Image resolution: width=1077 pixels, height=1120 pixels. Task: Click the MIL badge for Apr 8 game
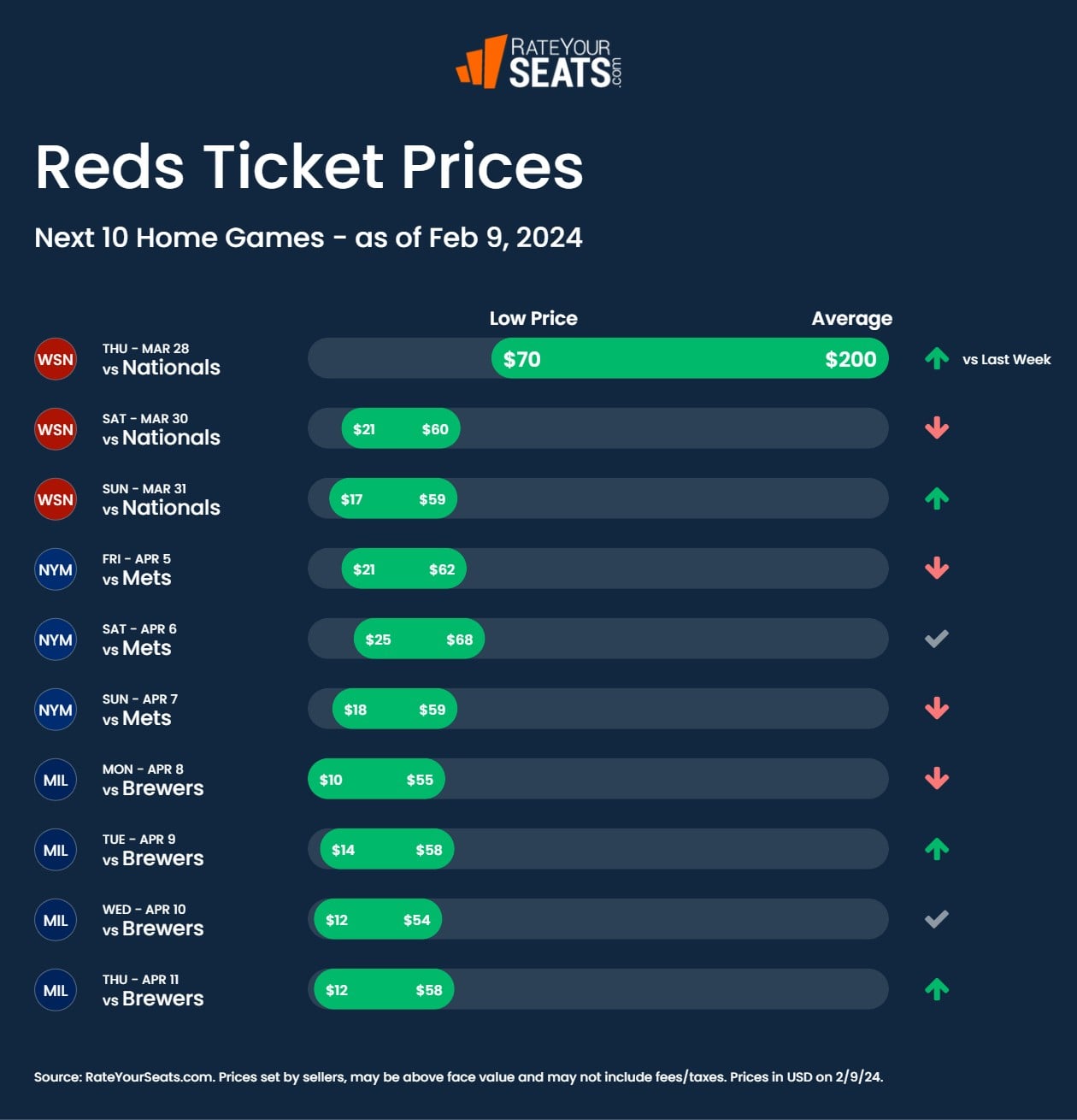click(56, 780)
